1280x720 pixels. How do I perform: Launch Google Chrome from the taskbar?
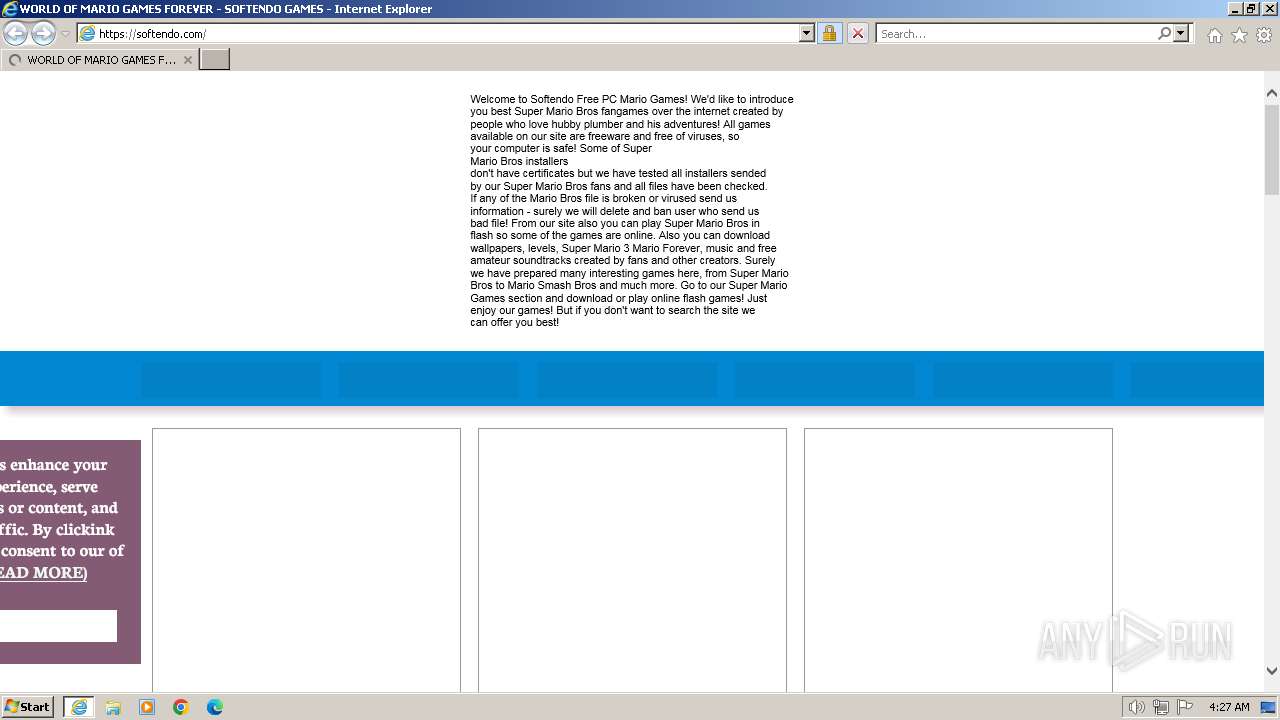tap(181, 707)
